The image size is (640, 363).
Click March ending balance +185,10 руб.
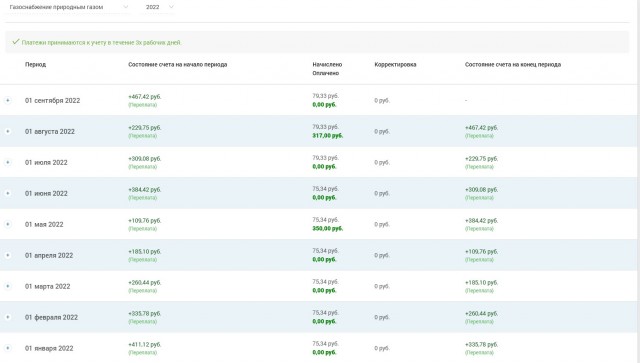click(x=481, y=283)
